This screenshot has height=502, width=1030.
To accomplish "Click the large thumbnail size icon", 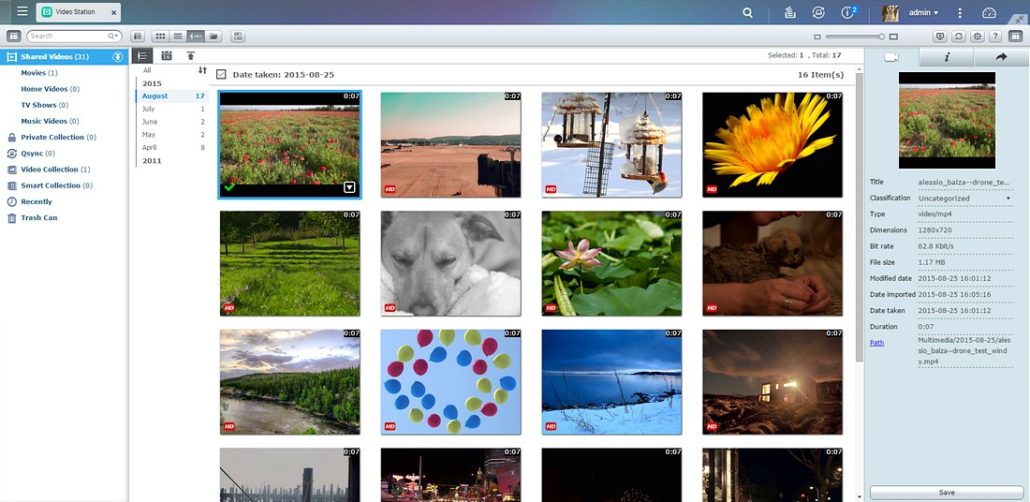I will point(894,37).
